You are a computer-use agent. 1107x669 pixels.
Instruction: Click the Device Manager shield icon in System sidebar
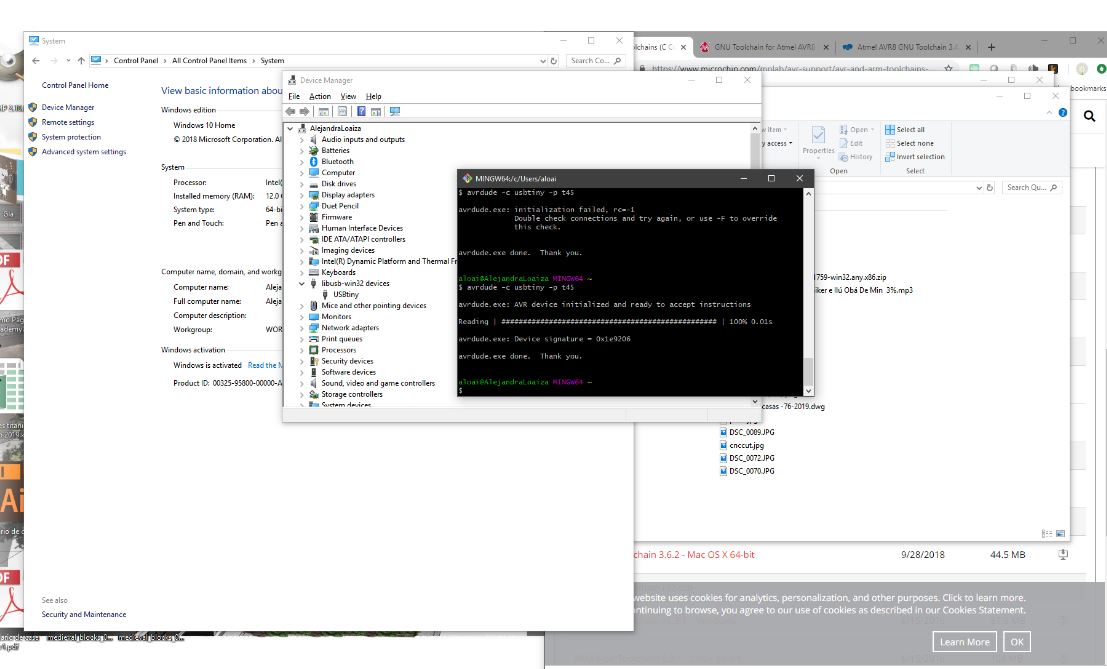pyautogui.click(x=32, y=107)
